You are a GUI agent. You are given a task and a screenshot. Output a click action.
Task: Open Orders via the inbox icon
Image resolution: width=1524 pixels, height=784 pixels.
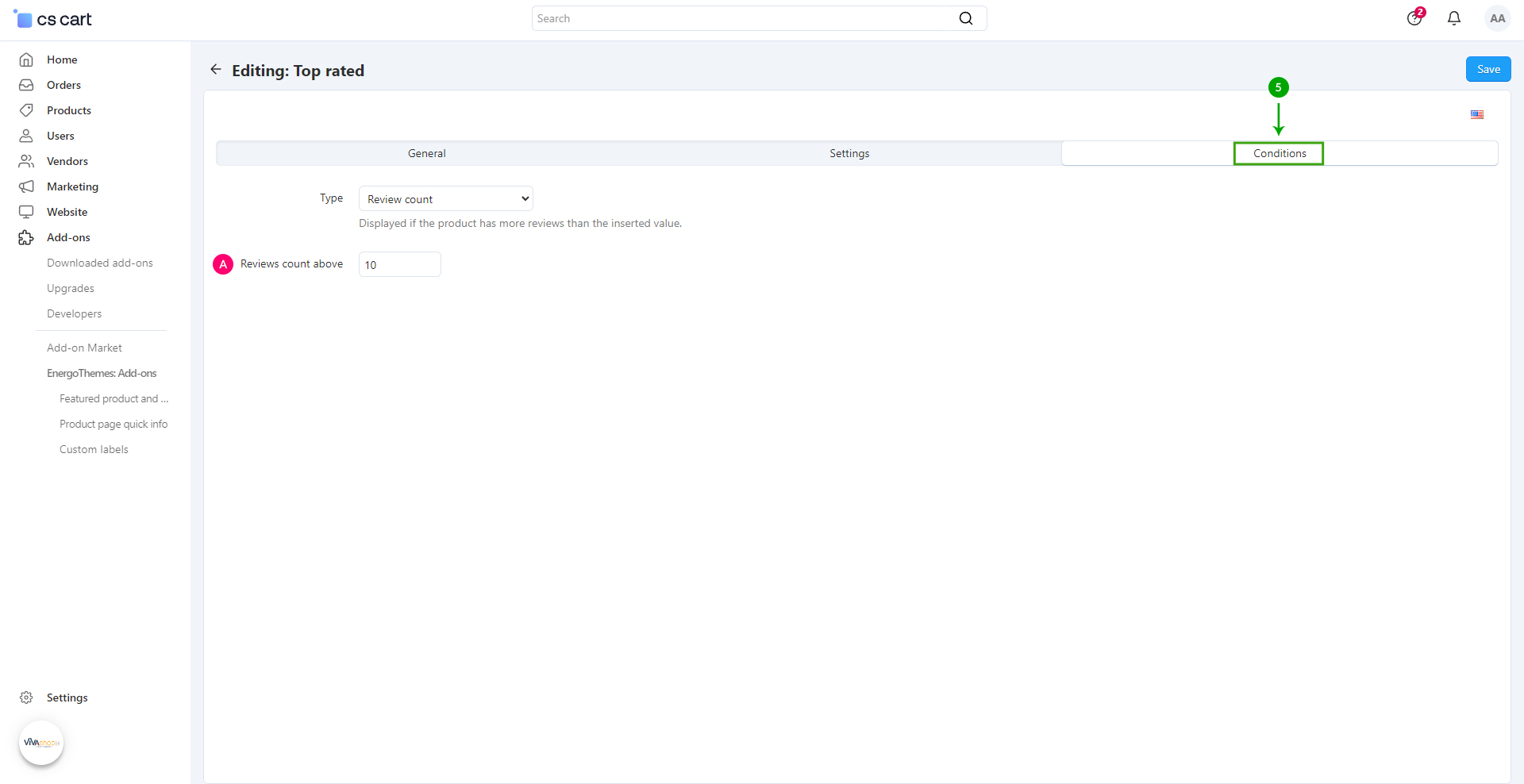pyautogui.click(x=26, y=85)
